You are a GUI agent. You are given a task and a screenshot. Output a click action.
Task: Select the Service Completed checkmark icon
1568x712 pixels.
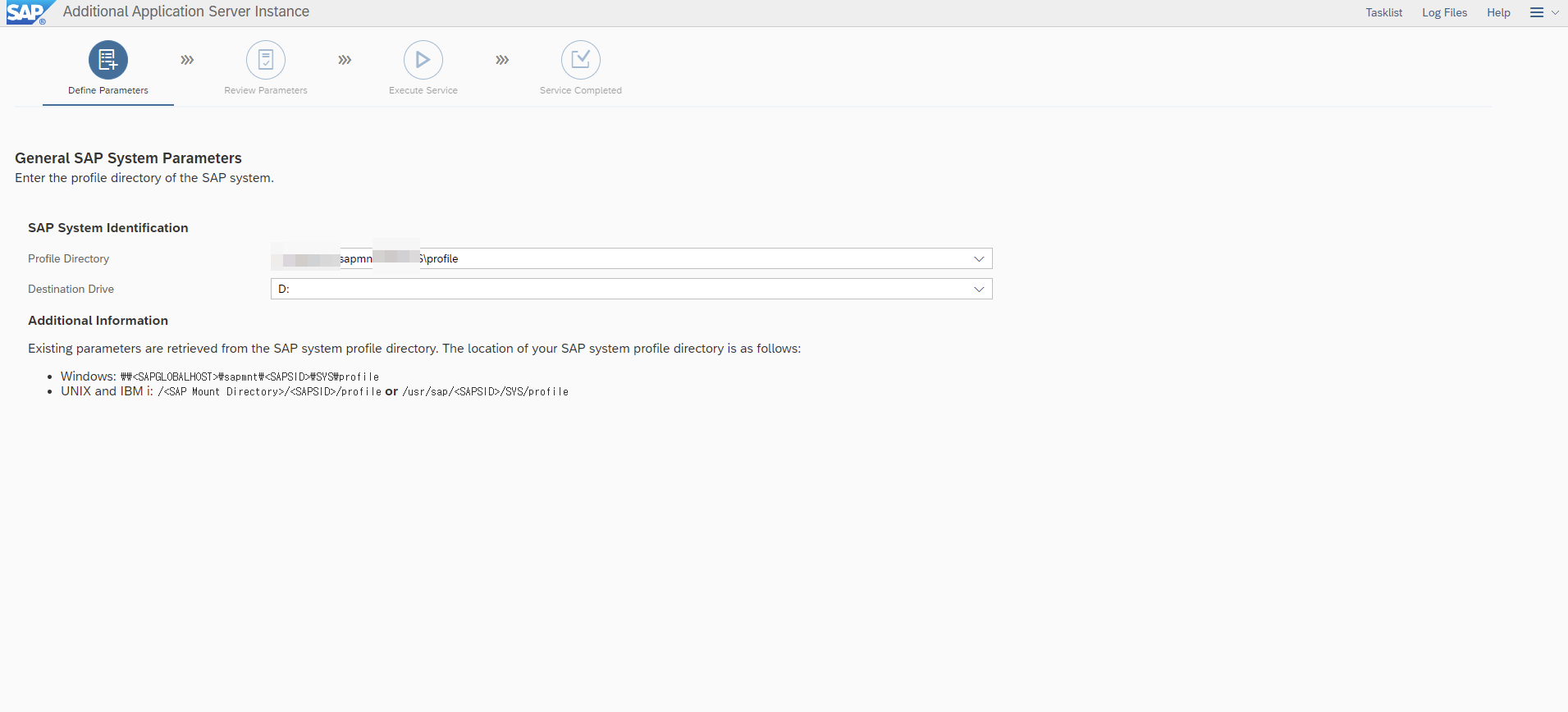tap(581, 60)
